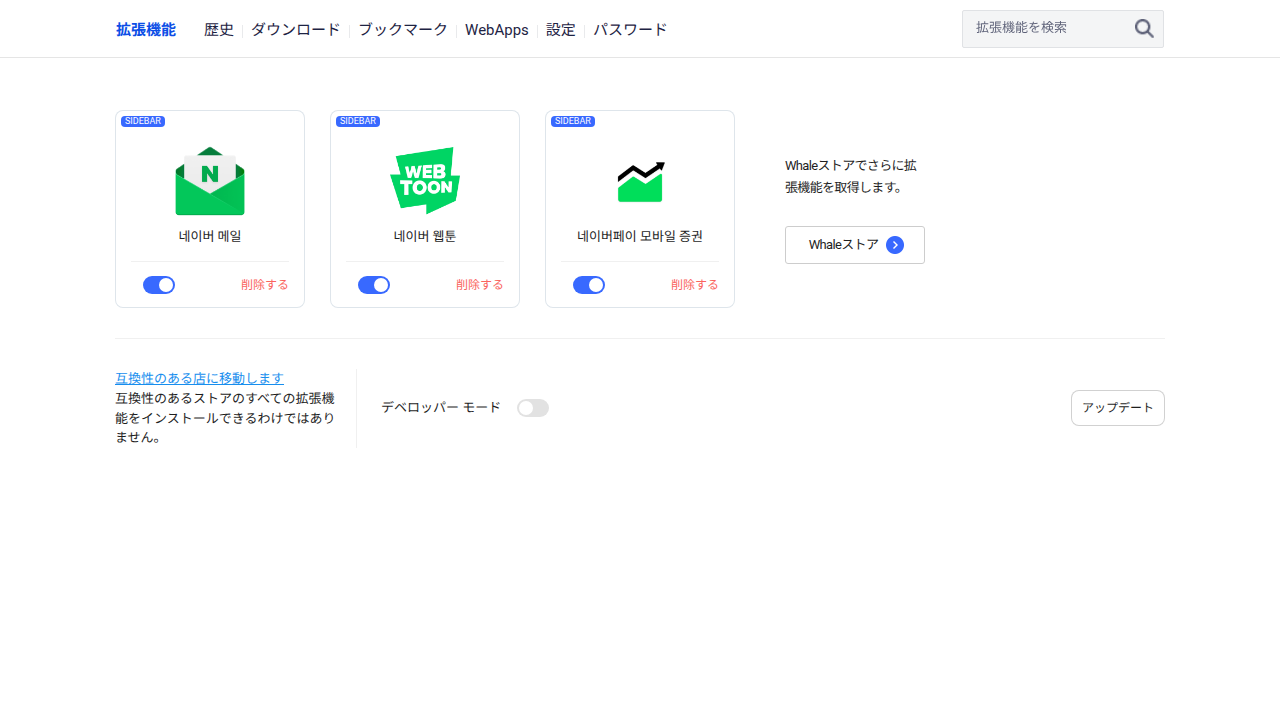Click the 네이버 메일 envelope icon

pyautogui.click(x=210, y=181)
